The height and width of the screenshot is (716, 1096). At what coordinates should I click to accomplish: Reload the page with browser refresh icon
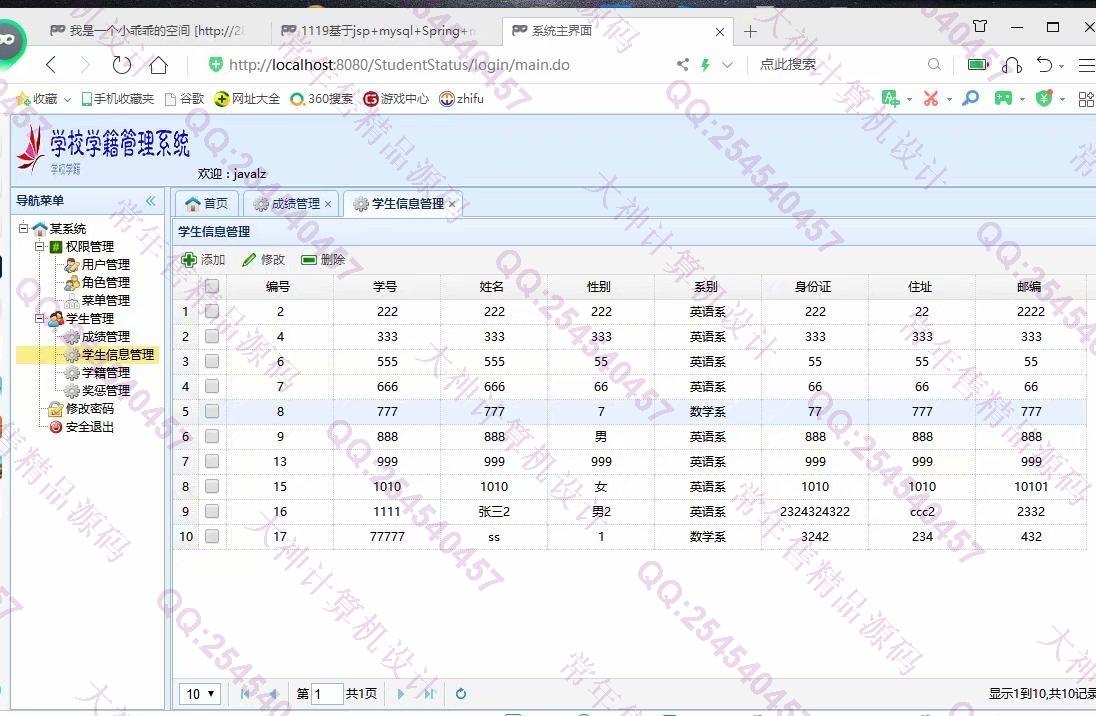(x=122, y=65)
